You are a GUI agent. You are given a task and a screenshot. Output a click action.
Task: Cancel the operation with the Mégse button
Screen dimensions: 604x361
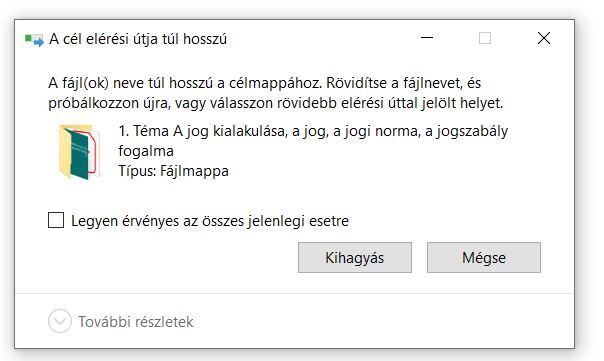click(x=484, y=257)
